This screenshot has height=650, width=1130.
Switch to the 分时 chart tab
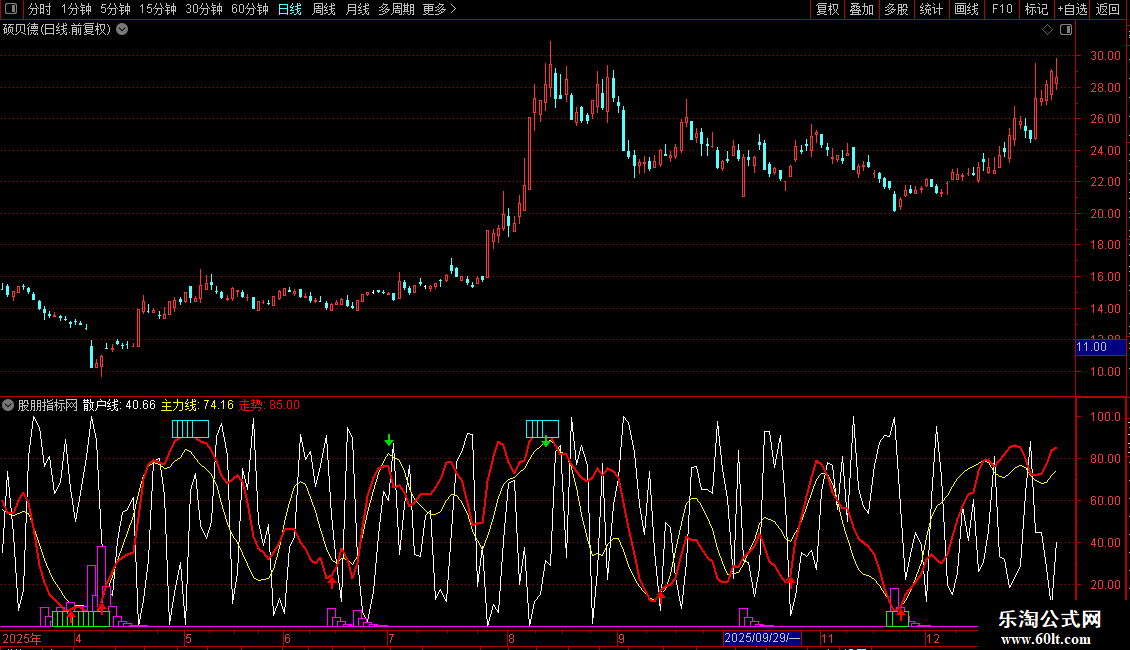pos(40,9)
